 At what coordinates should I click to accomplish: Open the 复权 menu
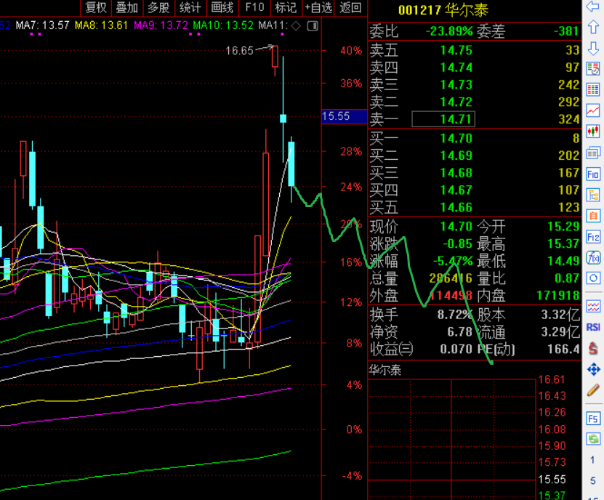96,7
